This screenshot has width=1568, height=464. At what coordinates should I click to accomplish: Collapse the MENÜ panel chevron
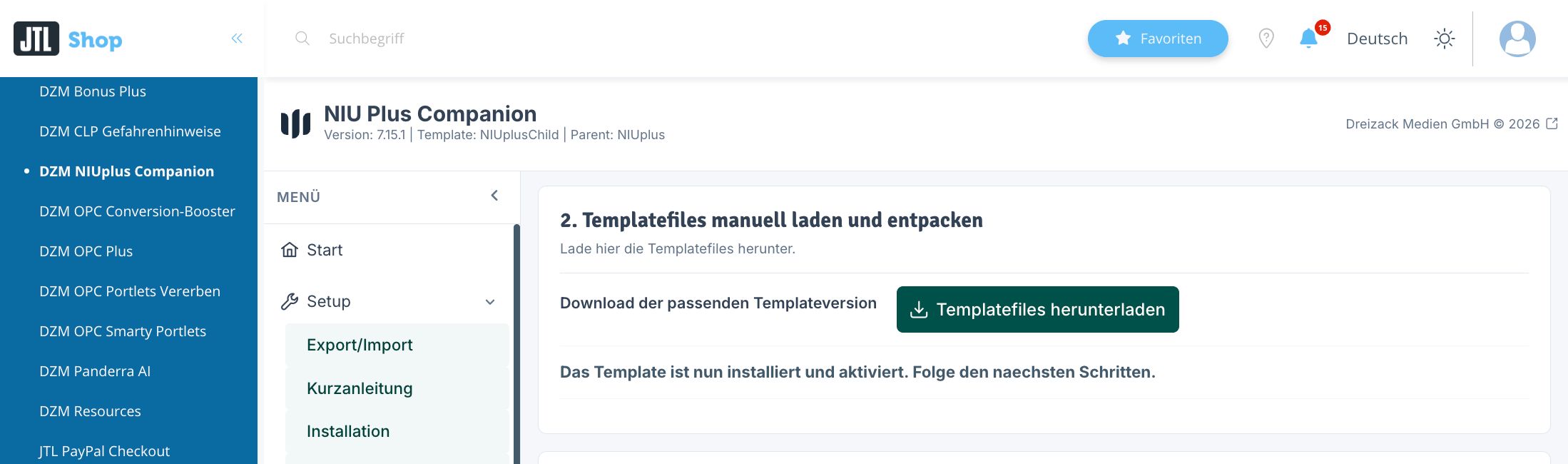(x=494, y=196)
